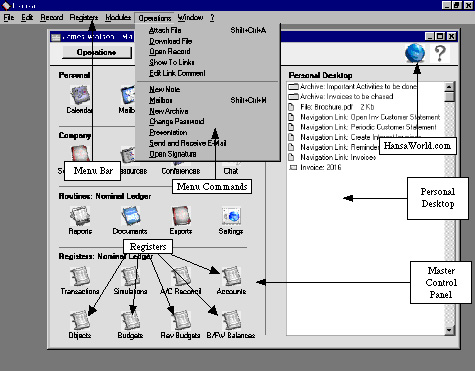The width and height of the screenshot is (475, 371).
Task: Click Personal Desktop scrollbar down arrow
Action: (449, 330)
